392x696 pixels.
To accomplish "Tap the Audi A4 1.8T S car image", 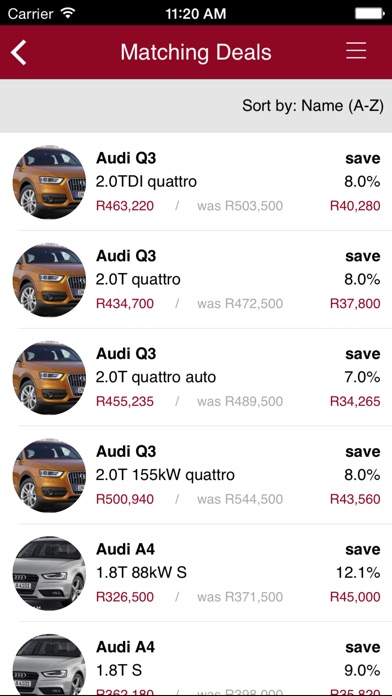I will (49, 664).
